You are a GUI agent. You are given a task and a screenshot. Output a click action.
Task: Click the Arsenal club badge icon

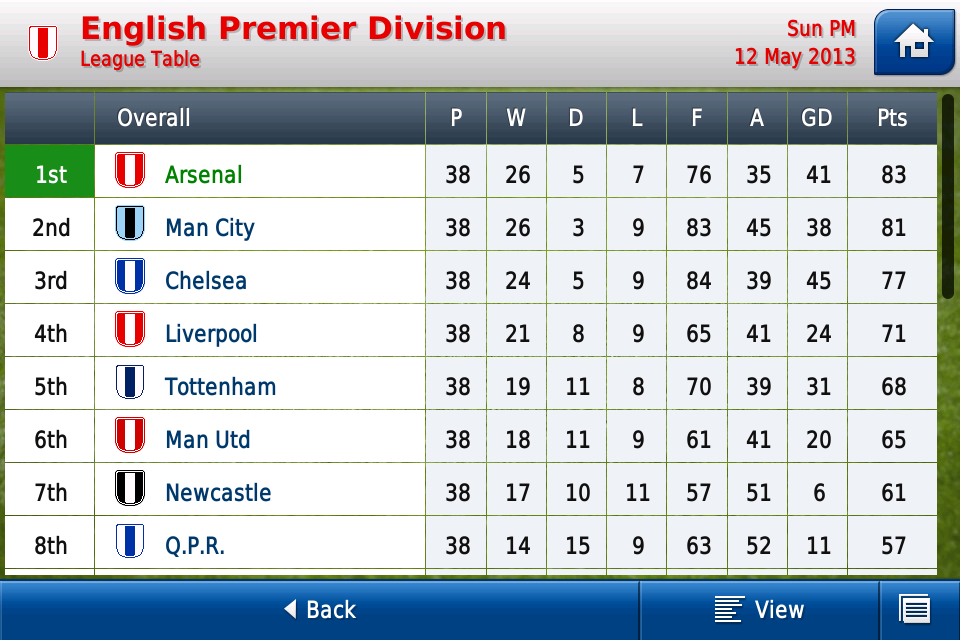pos(130,170)
